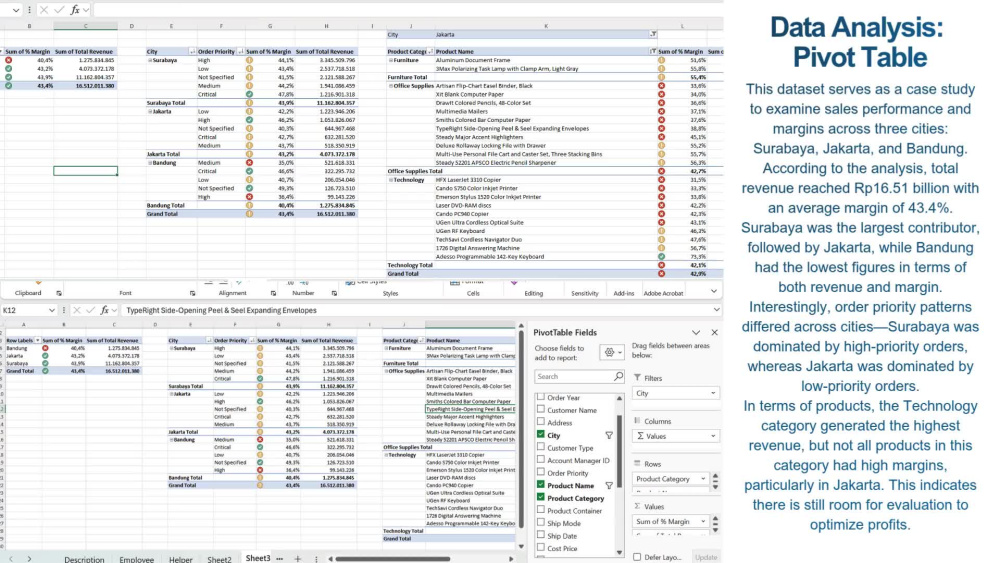Image resolution: width=1000 pixels, height=563 pixels.
Task: Click the Tools gear icon in PivotTable Fields
Action: pos(612,352)
